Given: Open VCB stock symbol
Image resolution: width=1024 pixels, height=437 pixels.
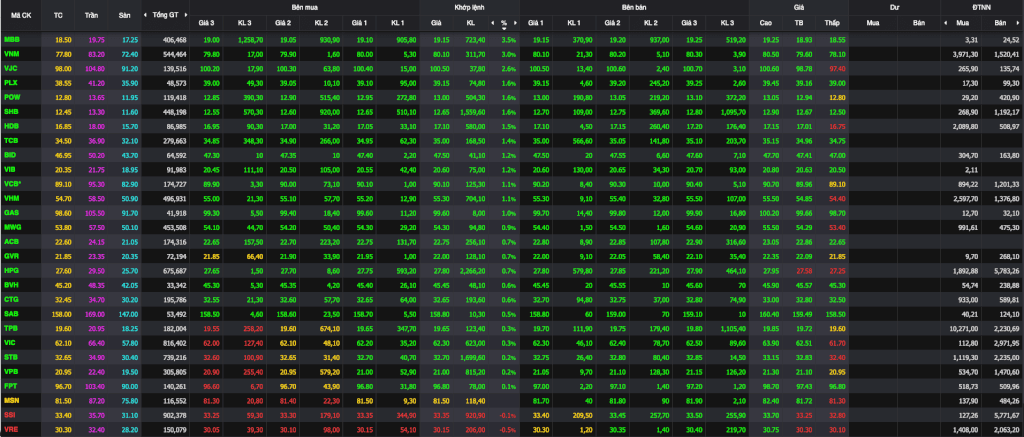Looking at the screenshot, I should click(12, 184).
